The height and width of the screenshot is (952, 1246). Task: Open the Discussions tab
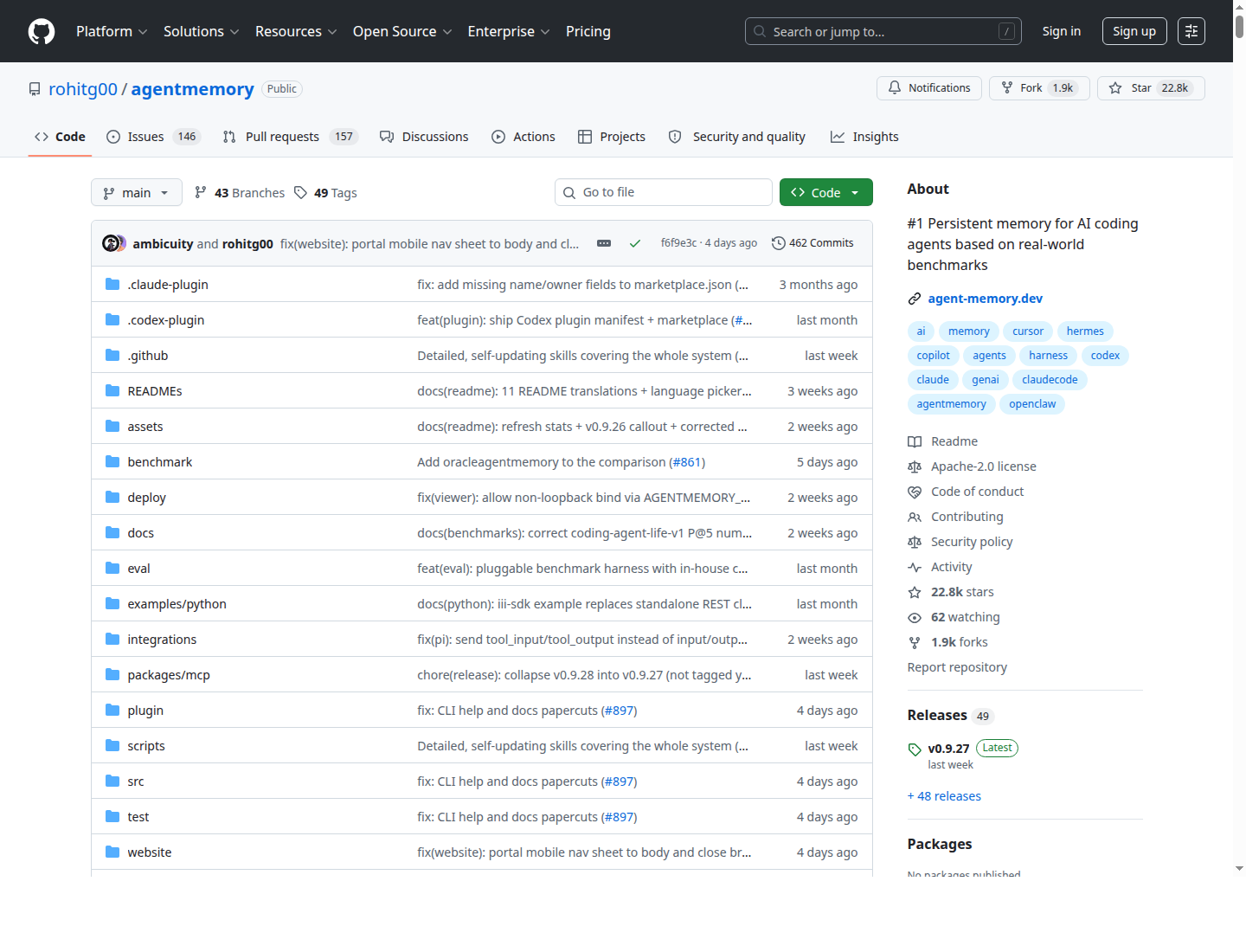click(424, 137)
